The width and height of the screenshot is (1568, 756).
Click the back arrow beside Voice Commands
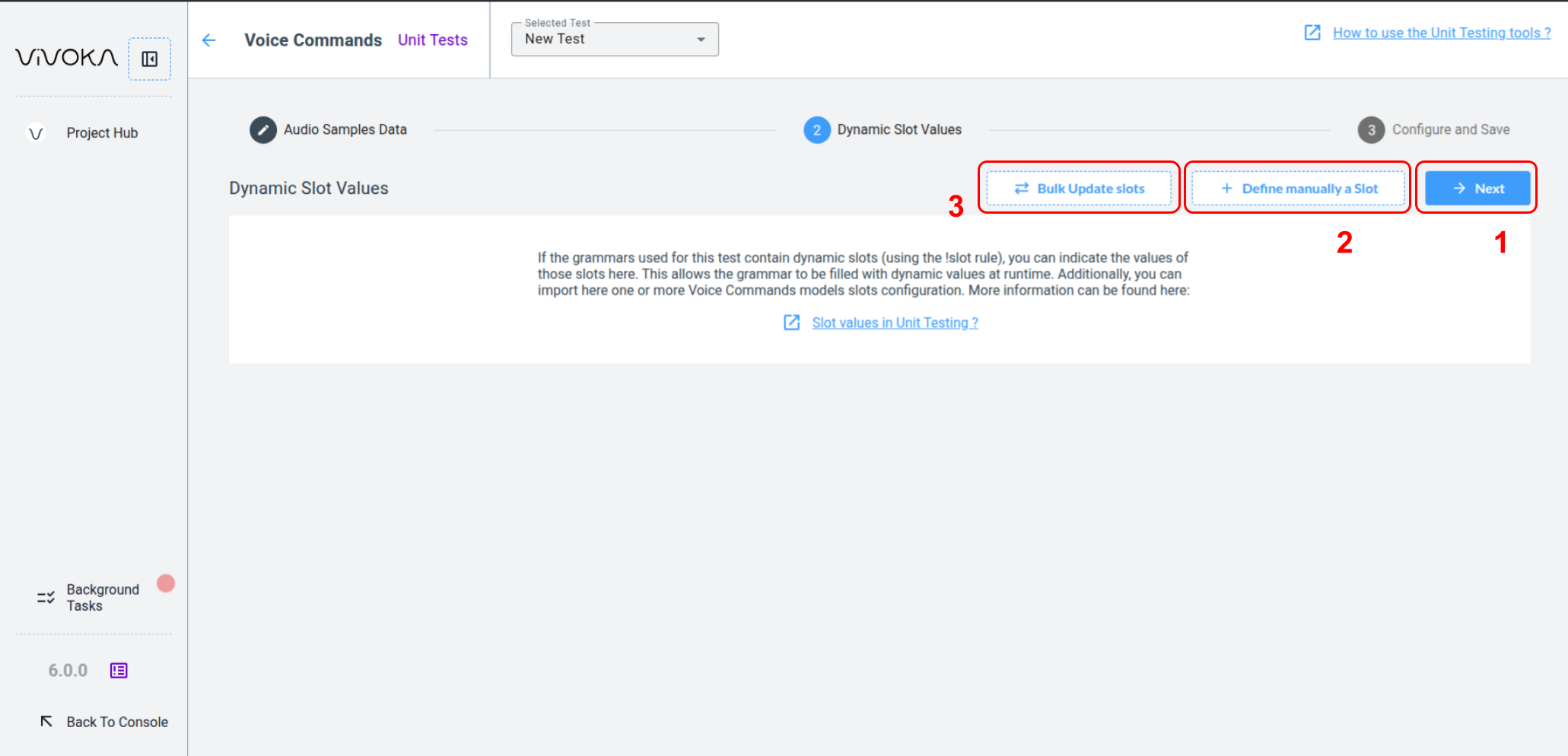click(x=209, y=40)
